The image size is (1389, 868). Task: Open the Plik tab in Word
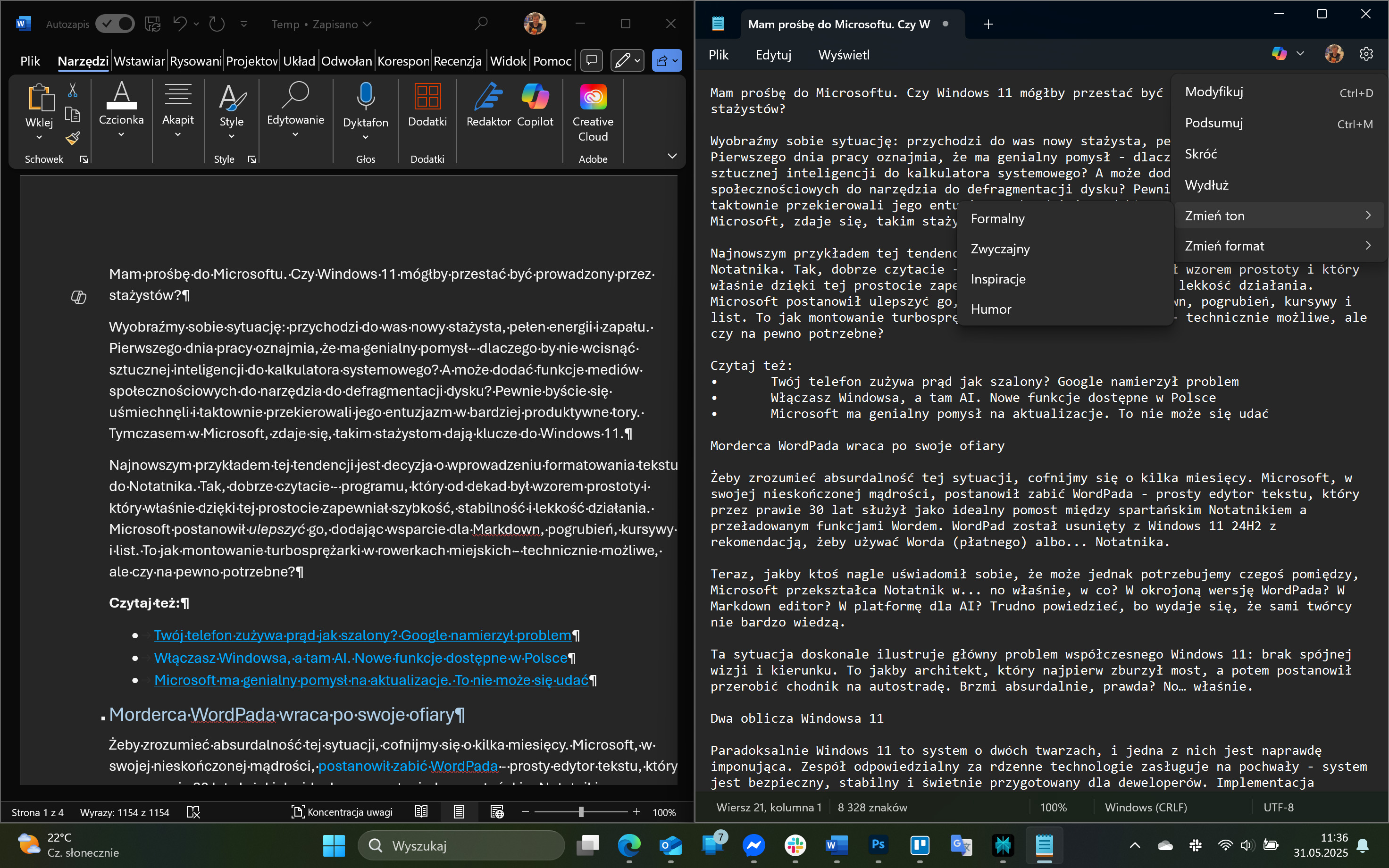coord(30,61)
